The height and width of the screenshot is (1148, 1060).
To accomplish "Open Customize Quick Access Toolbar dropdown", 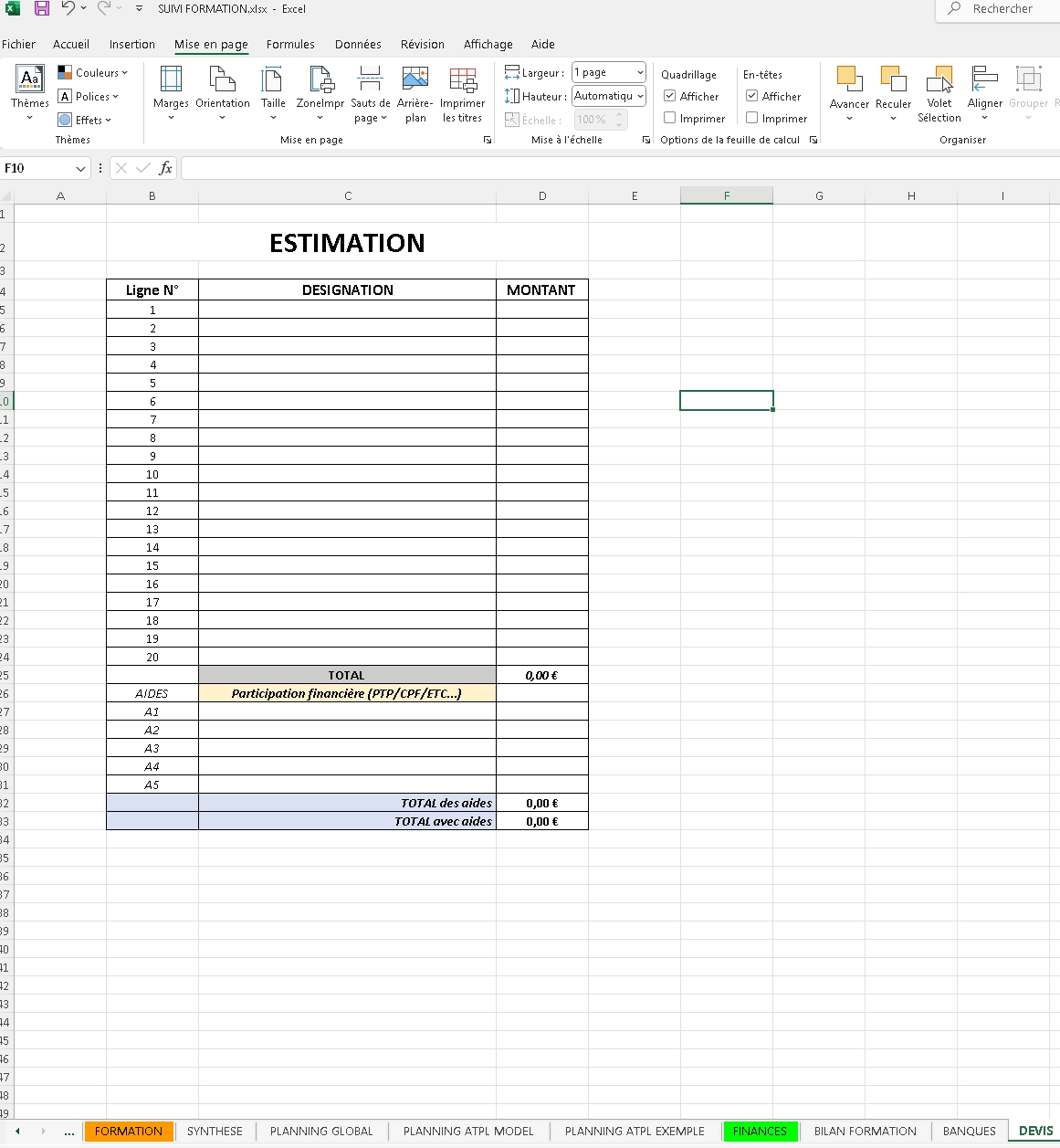I will (x=139, y=8).
